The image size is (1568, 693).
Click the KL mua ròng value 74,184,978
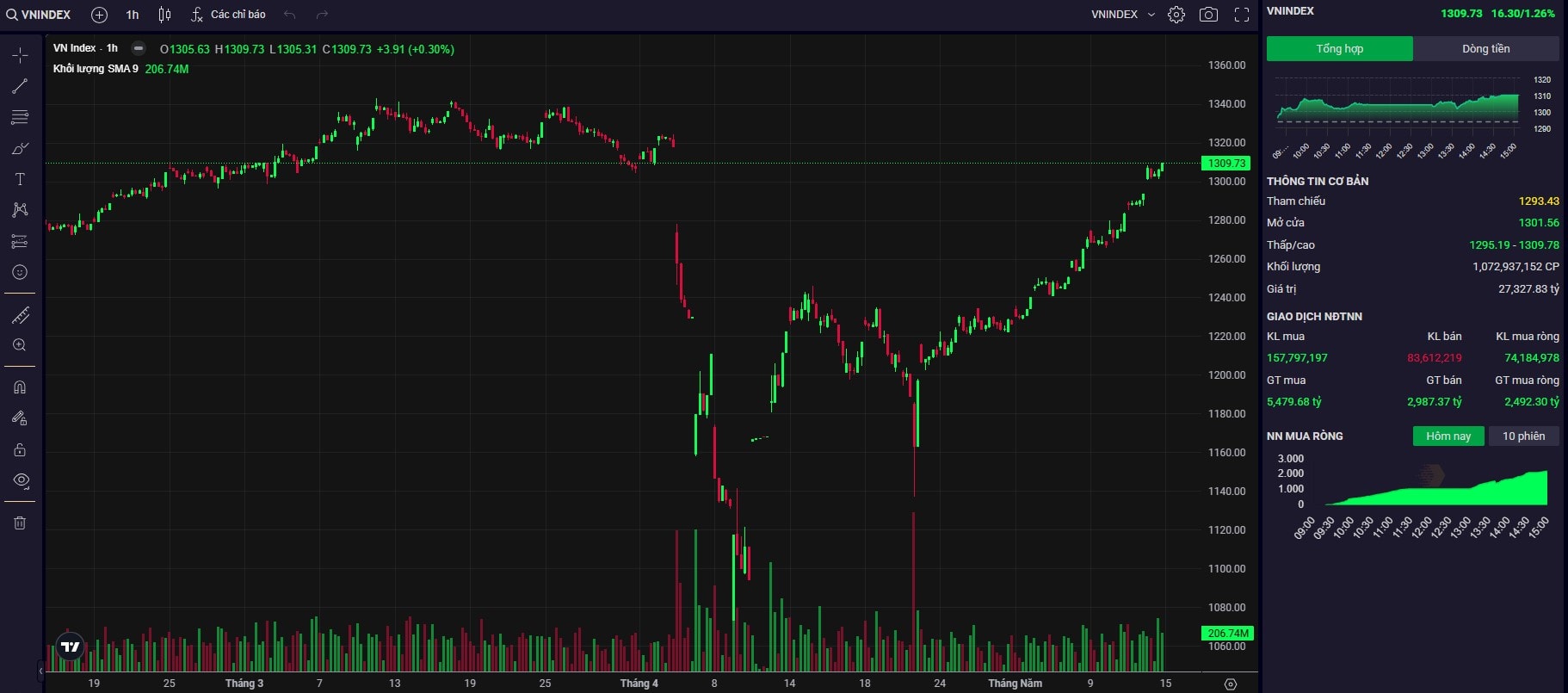pos(1532,358)
